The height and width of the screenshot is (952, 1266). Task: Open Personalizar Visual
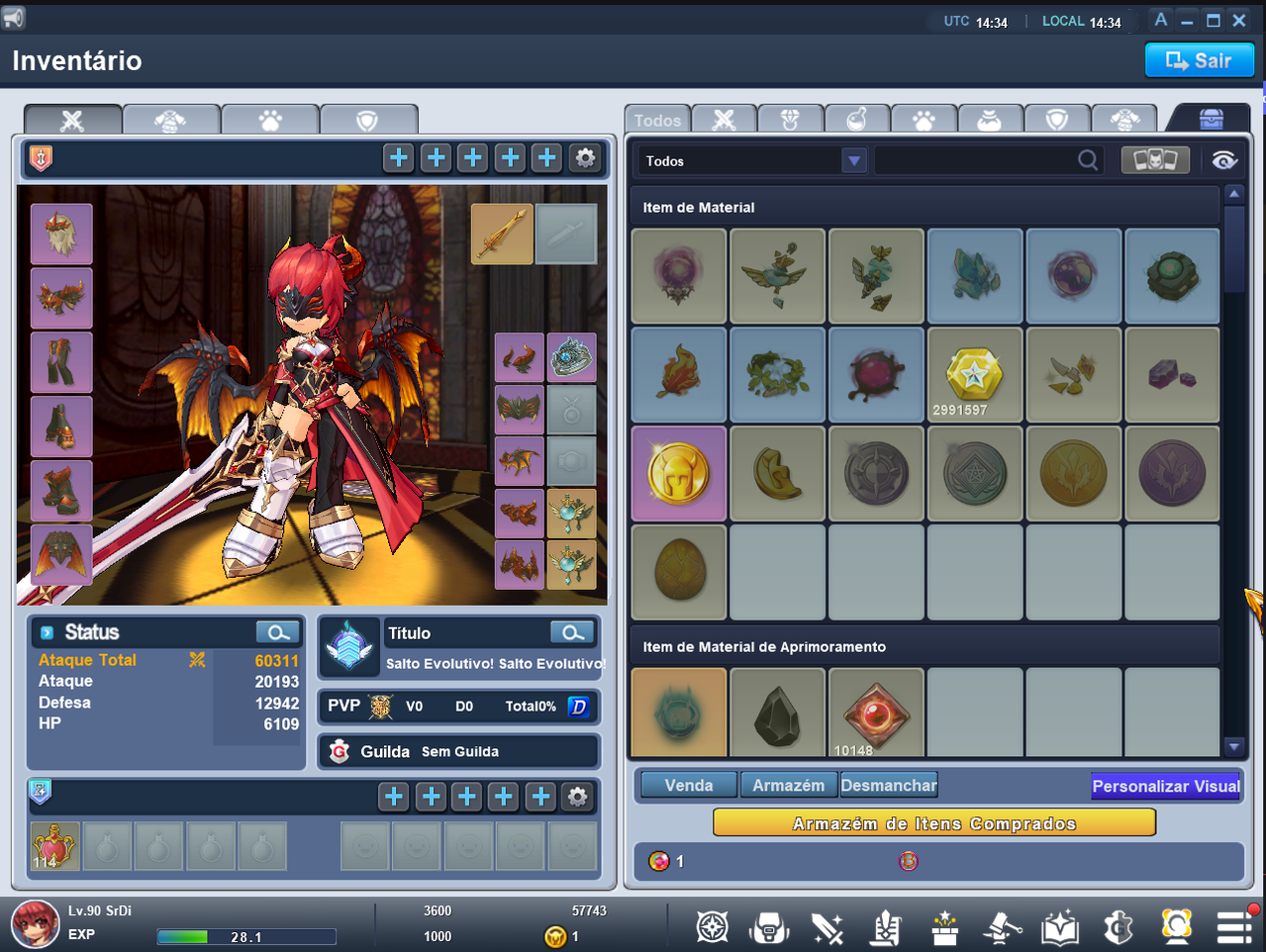1166,786
